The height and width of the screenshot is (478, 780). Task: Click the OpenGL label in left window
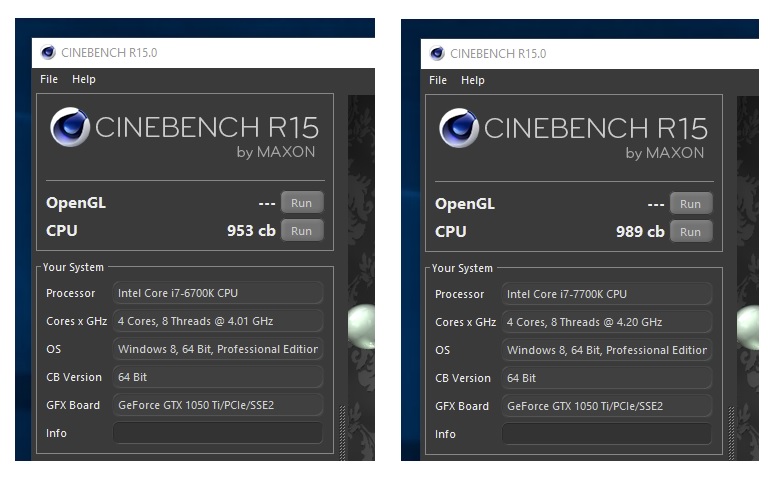[x=76, y=203]
